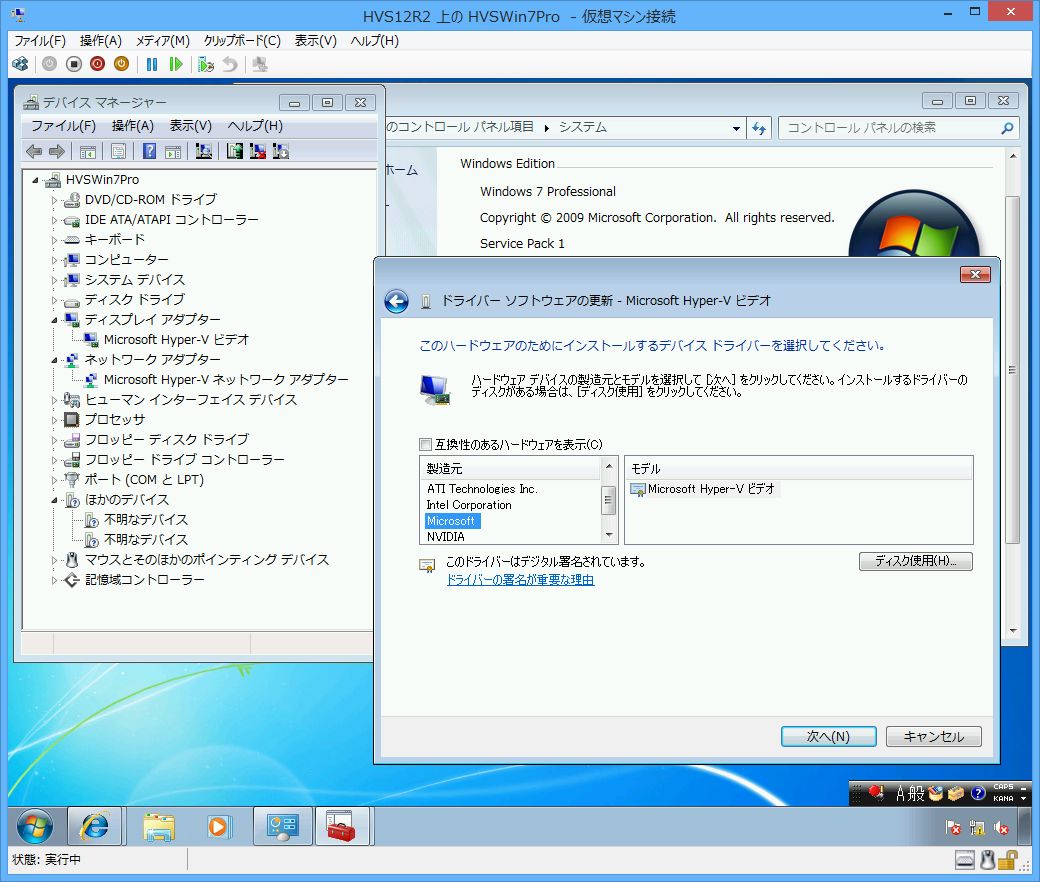Select ATI Technologies Inc. manufacturer

click(x=482, y=489)
